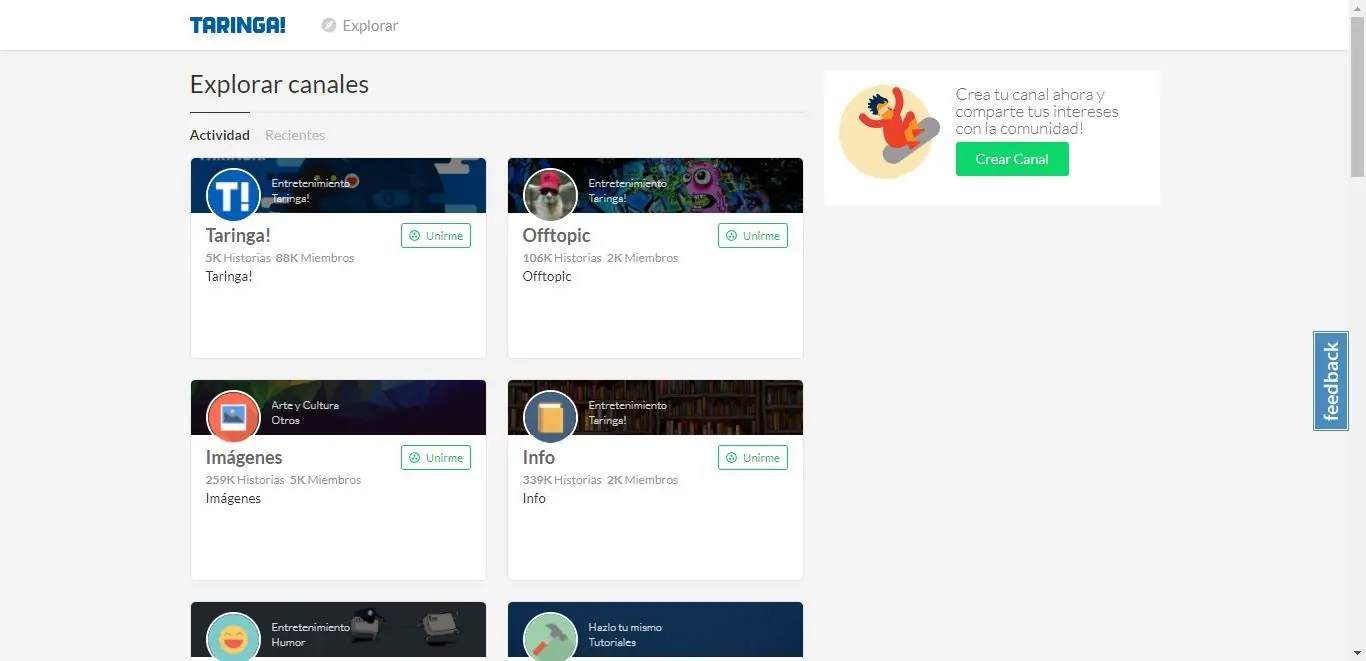Viewport: 1366px width, 661px height.
Task: Click 'Hazlo tu mismo' category label
Action: (625, 627)
